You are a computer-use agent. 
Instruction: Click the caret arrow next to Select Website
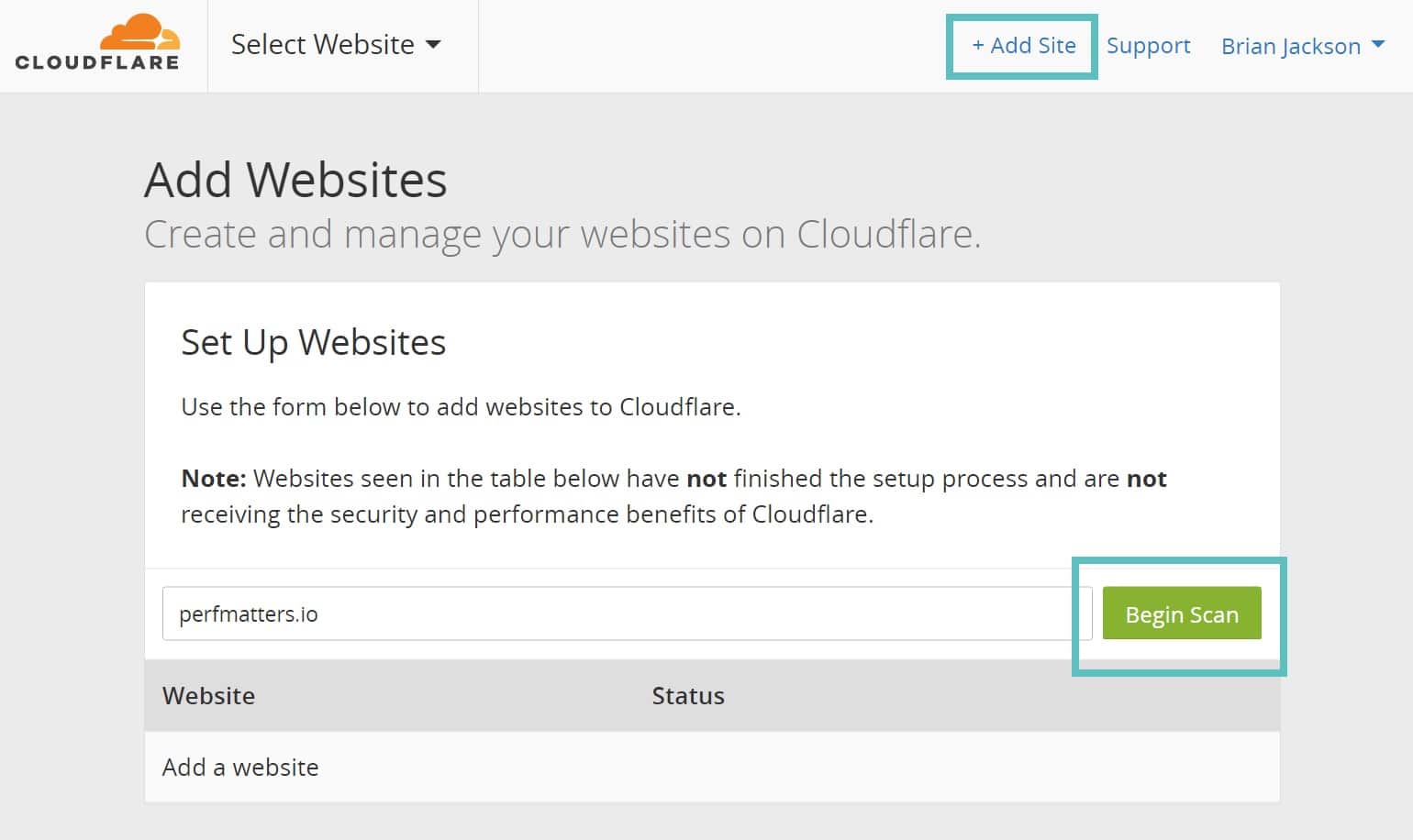pyautogui.click(x=435, y=45)
